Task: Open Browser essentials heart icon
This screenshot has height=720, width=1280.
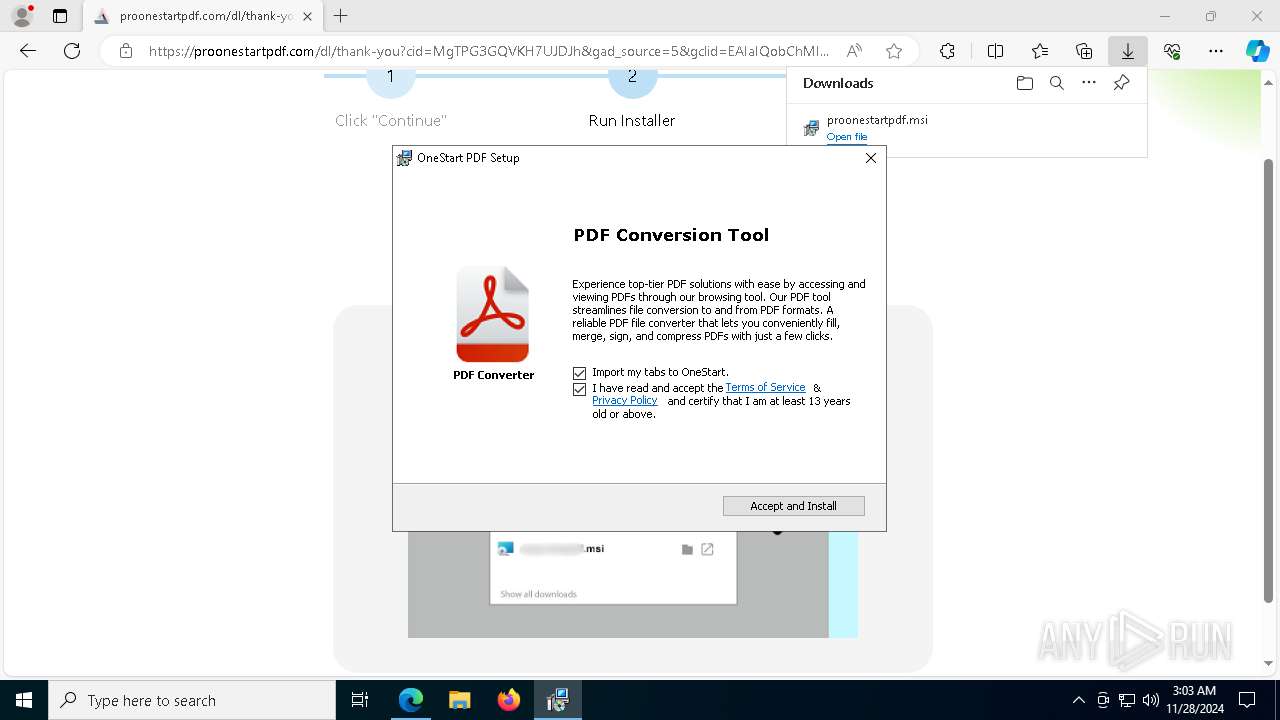Action: pyautogui.click(x=1172, y=51)
